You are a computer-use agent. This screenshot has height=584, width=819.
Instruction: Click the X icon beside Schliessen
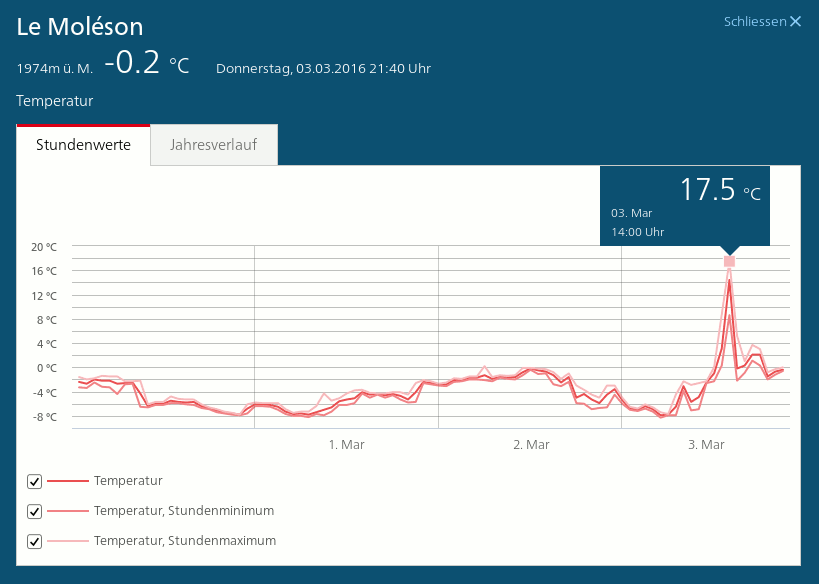click(796, 21)
